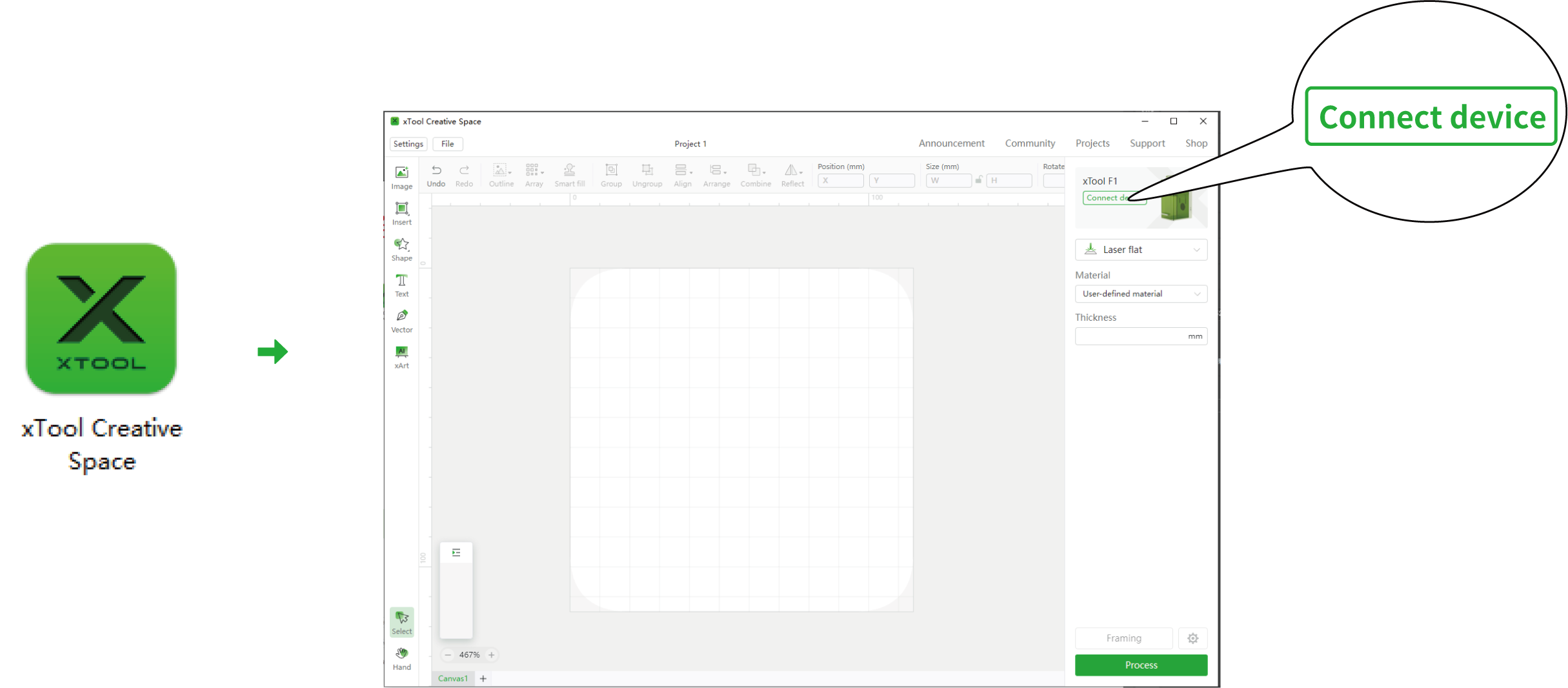Open the Settings menu

(408, 144)
